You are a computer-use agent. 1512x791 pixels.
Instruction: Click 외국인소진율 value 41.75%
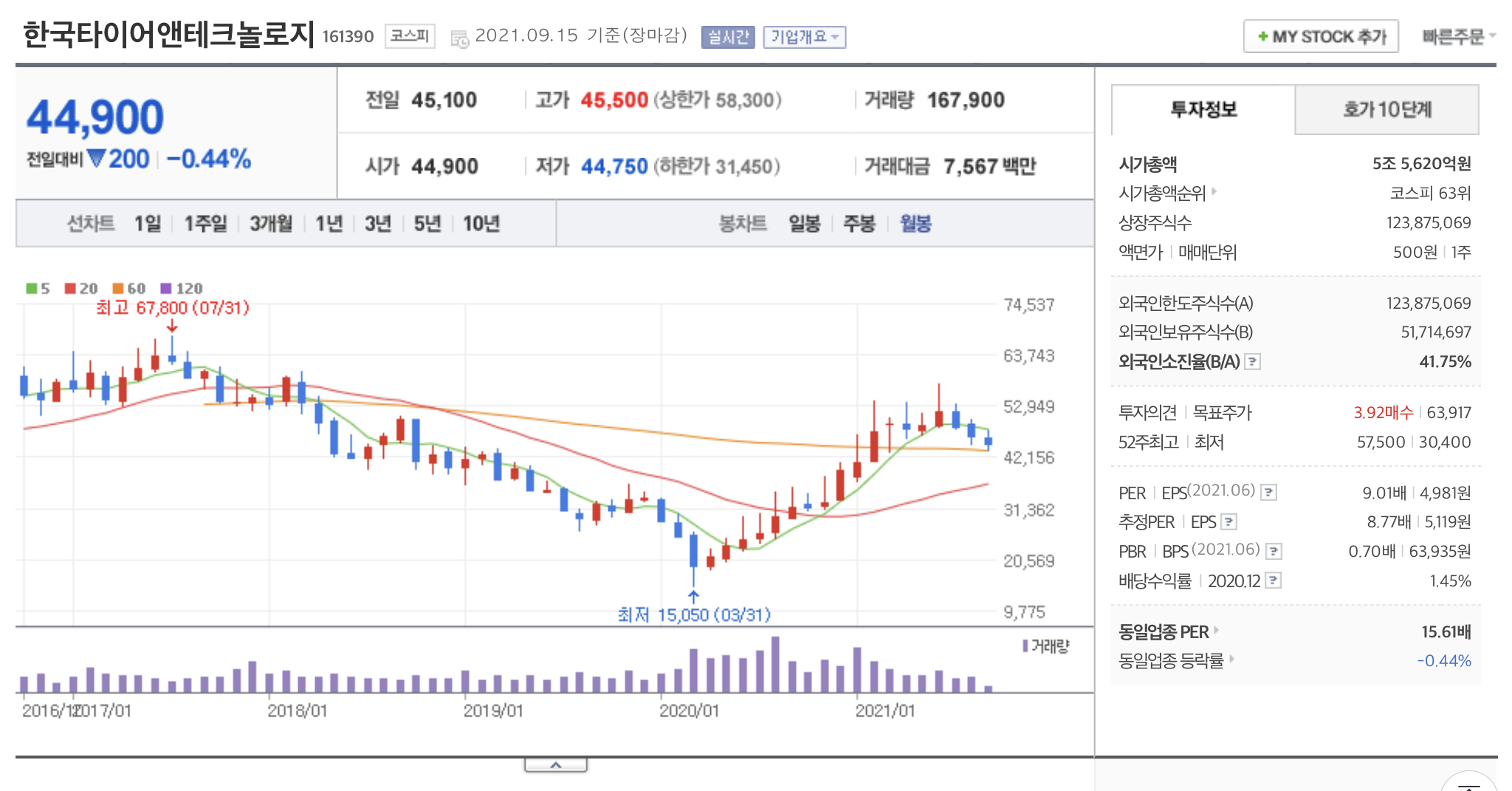[x=1445, y=362]
